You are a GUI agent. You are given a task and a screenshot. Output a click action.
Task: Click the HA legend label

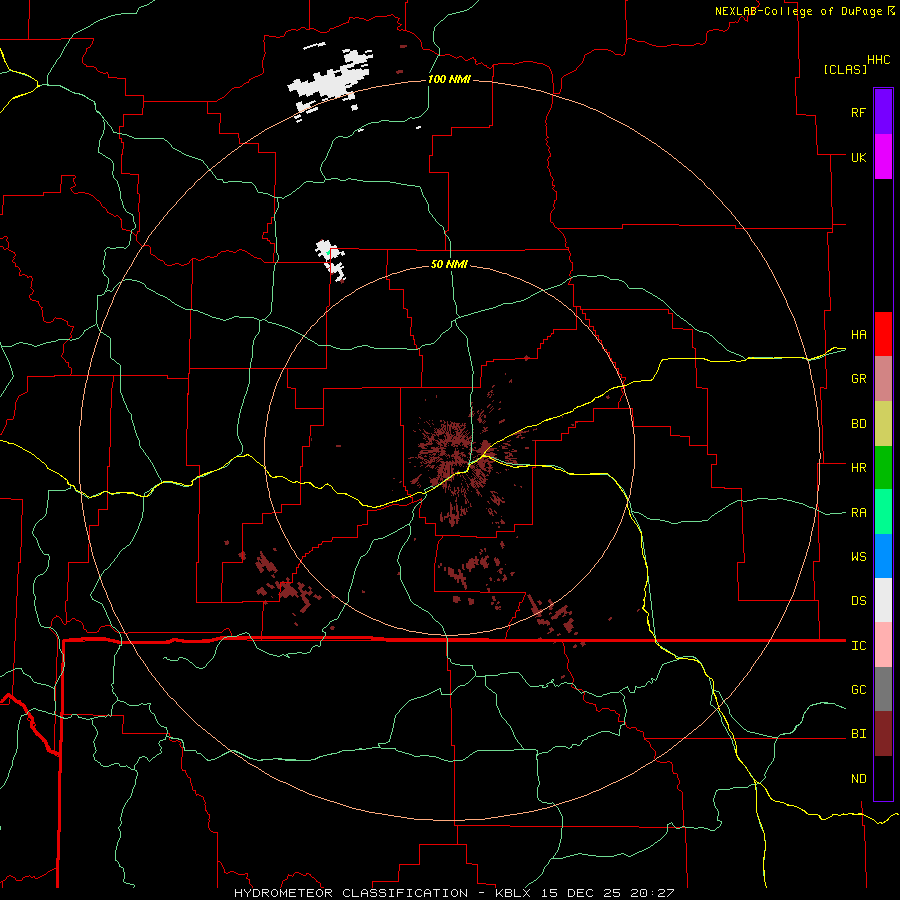(858, 335)
